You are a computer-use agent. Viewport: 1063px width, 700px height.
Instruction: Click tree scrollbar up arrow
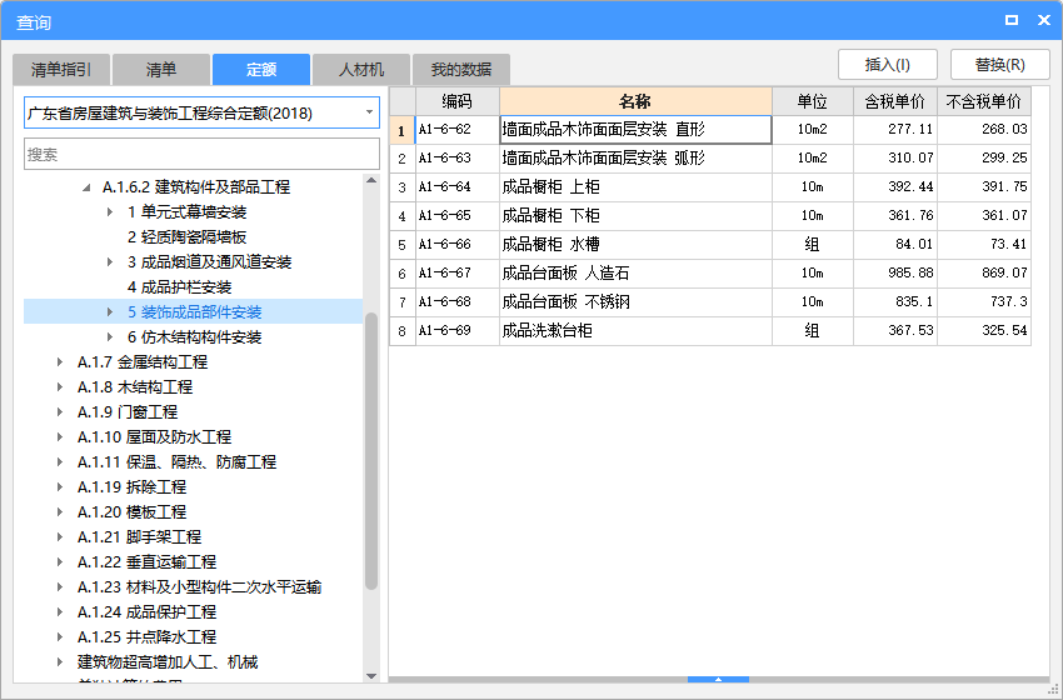(x=371, y=180)
